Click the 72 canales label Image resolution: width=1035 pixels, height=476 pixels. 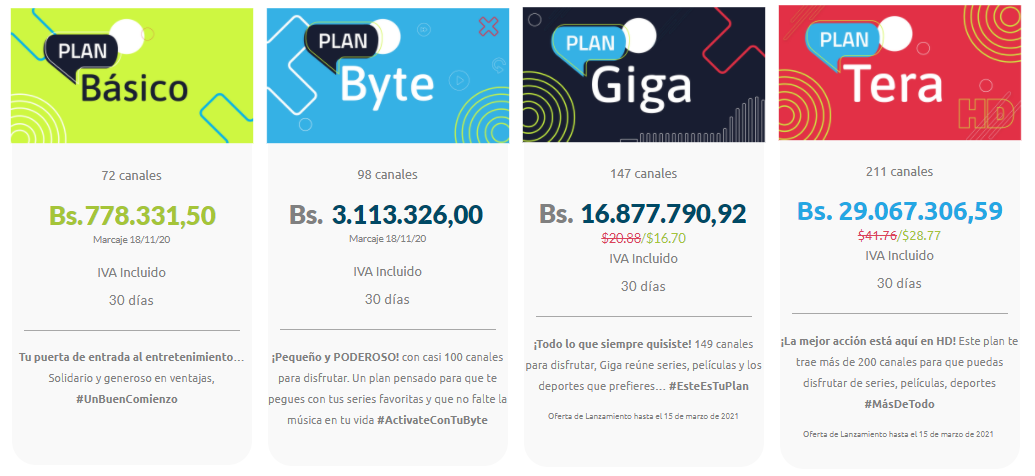[x=131, y=176]
